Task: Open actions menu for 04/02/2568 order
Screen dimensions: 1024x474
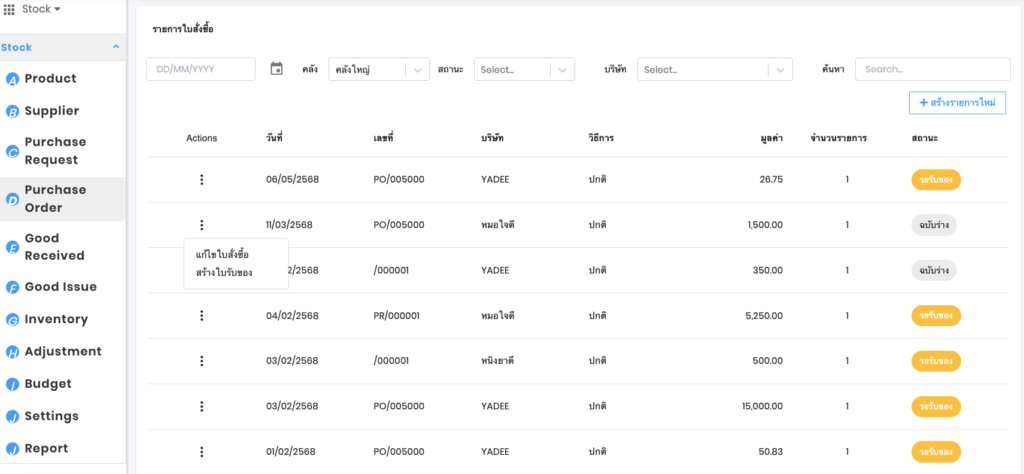Action: coord(201,316)
